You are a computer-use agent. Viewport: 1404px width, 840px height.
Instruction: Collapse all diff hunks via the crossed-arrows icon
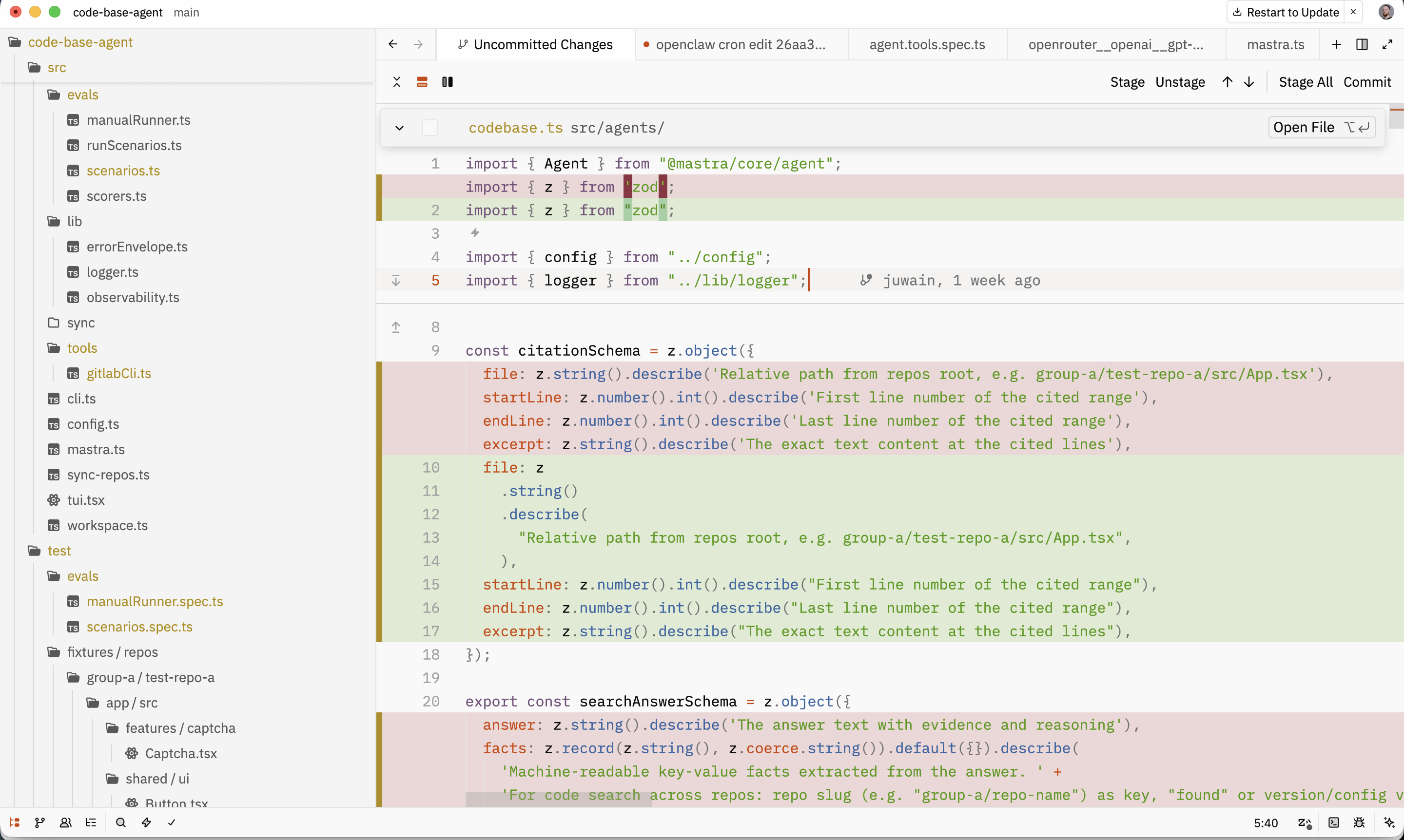(x=396, y=82)
